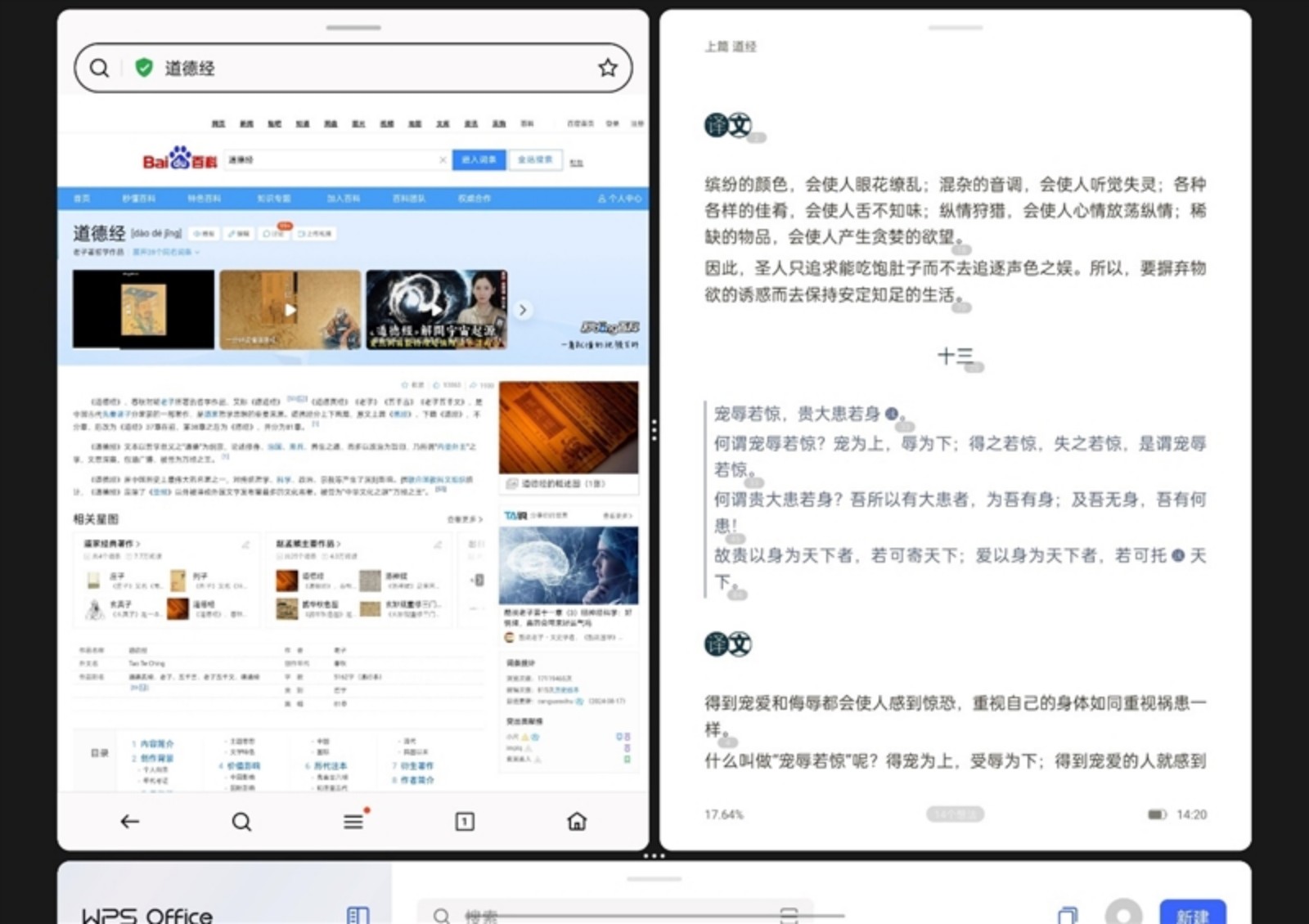This screenshot has width=1309, height=924.
Task: Clear the Baidu Baike search box
Action: click(x=443, y=159)
